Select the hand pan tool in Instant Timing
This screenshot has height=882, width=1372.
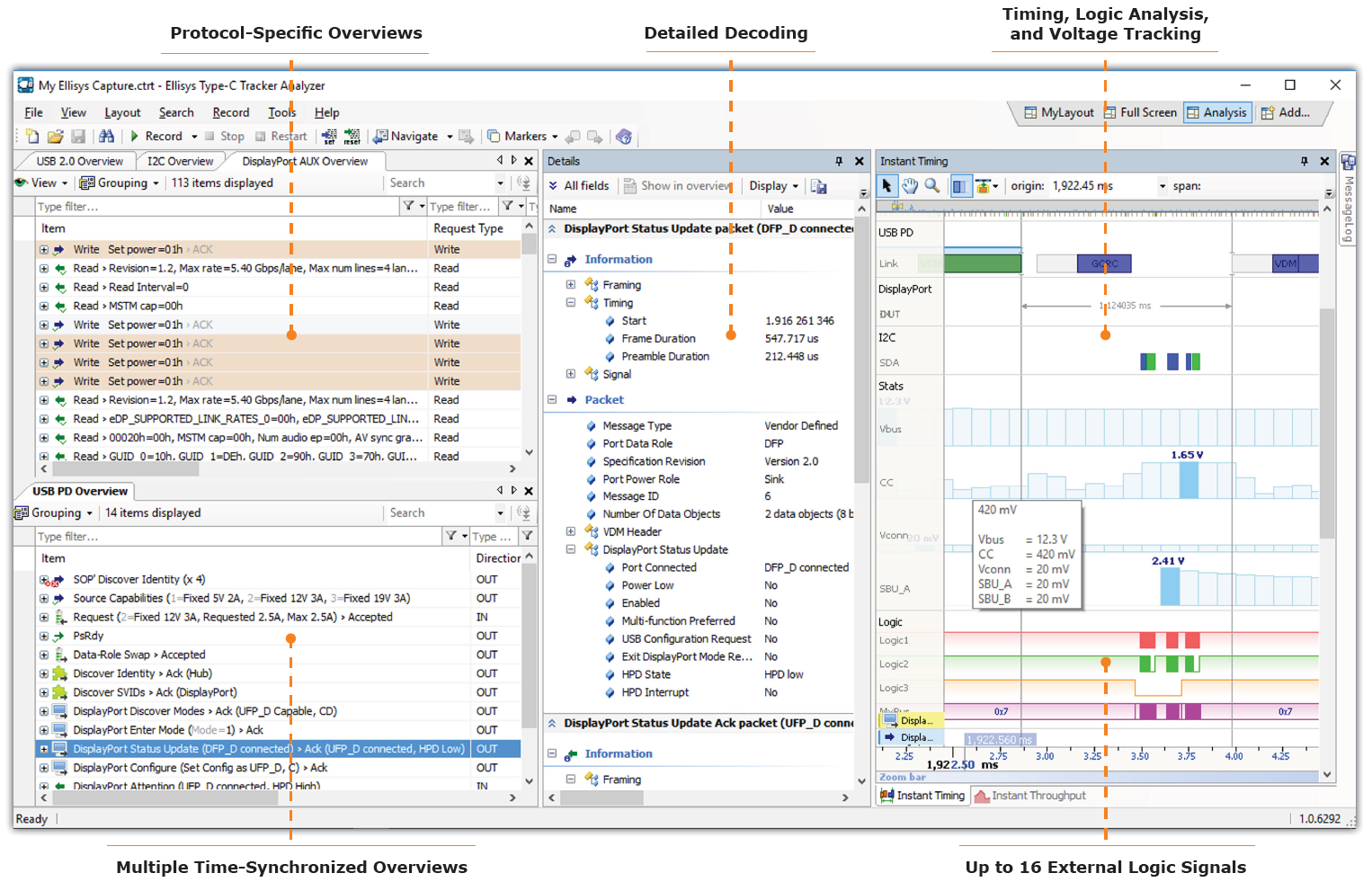point(910,186)
